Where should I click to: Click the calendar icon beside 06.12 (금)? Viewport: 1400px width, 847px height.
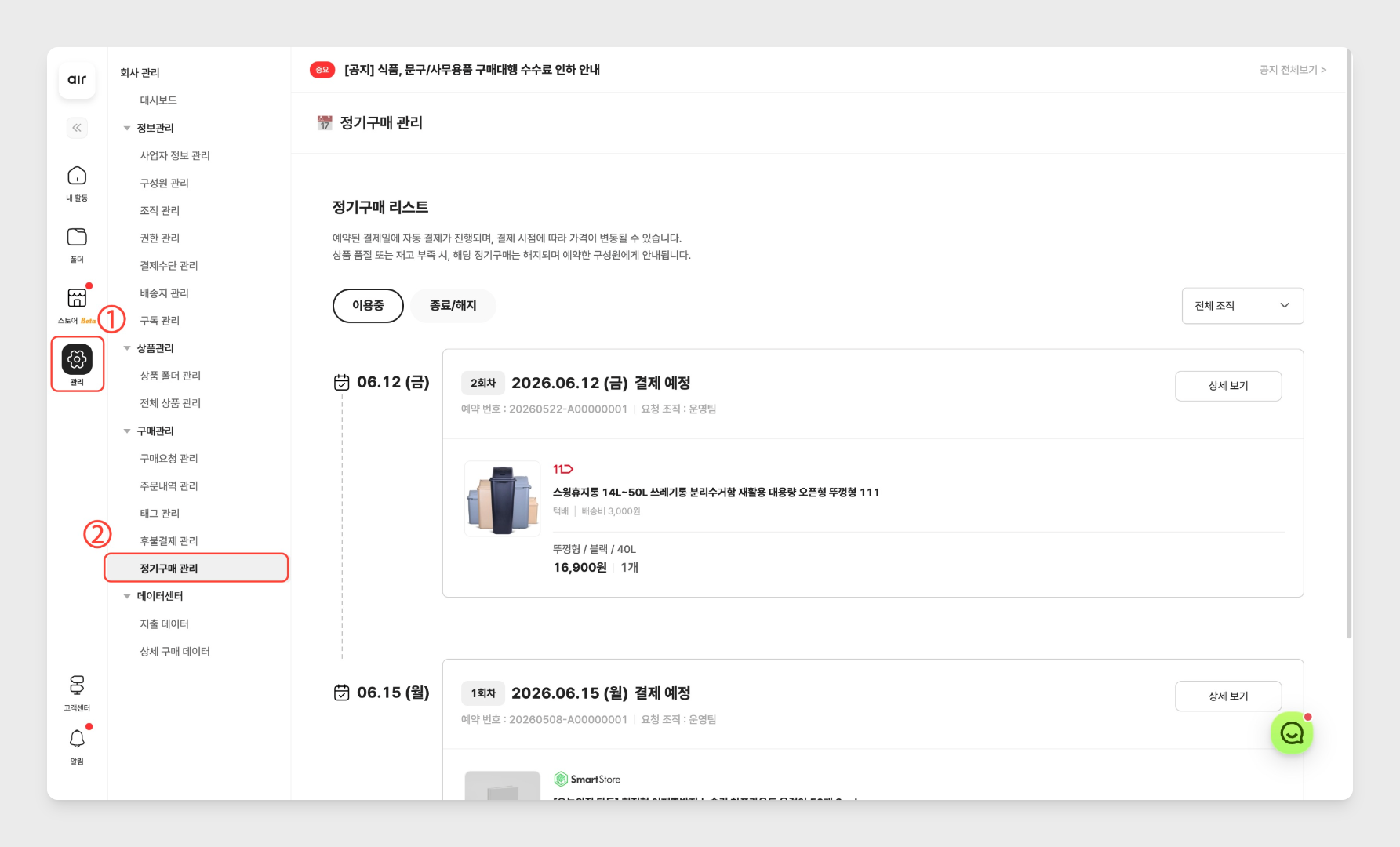pos(342,383)
